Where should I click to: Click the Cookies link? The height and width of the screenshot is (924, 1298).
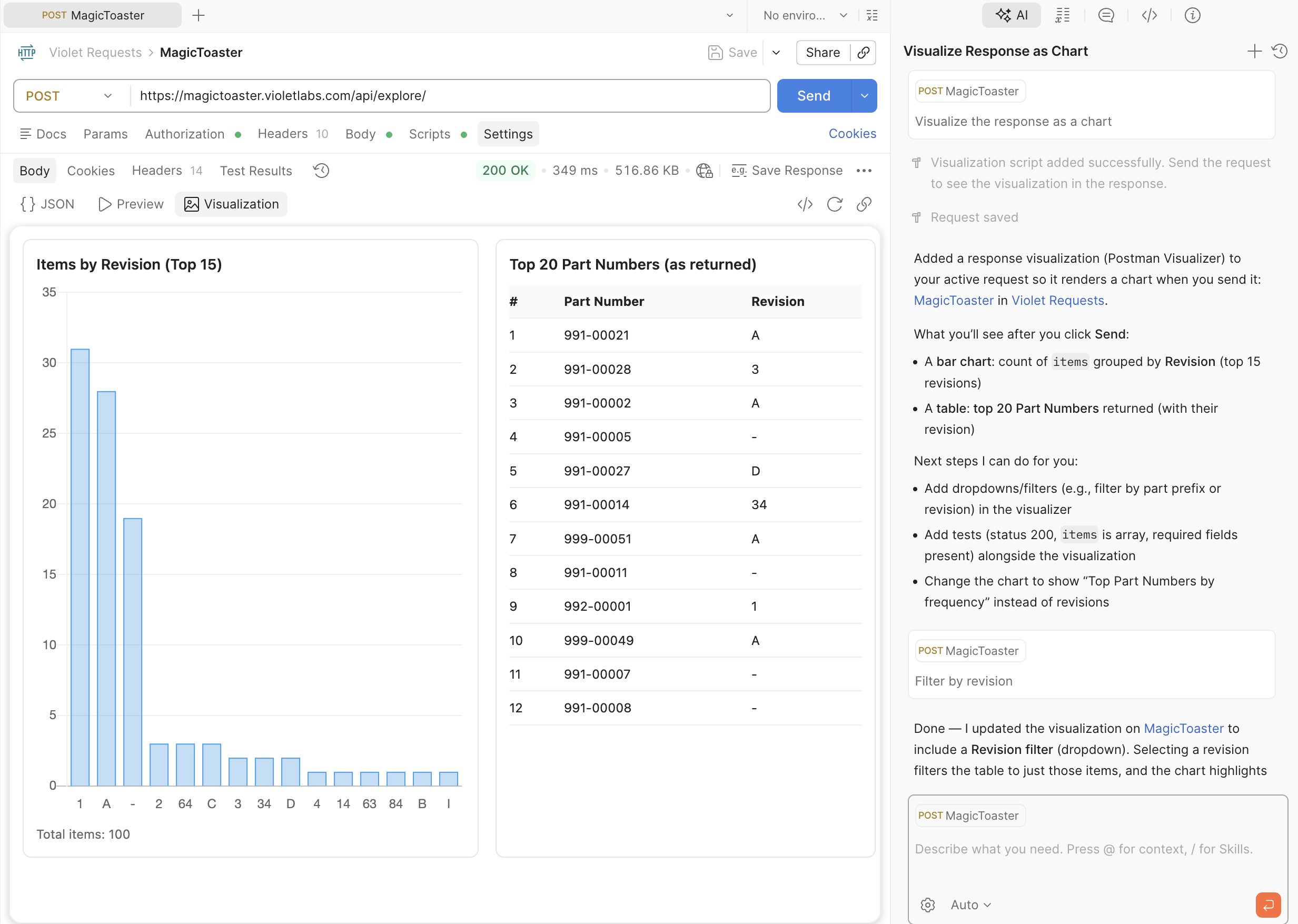[x=852, y=134]
